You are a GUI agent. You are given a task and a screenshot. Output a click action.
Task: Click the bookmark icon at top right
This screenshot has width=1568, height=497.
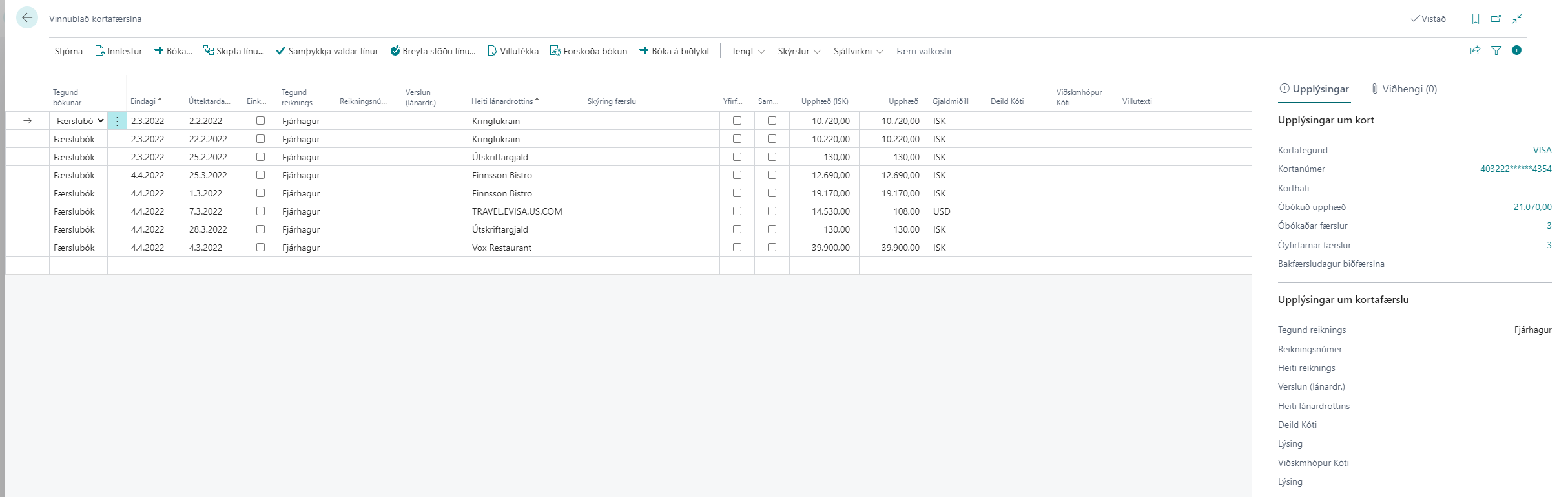(1475, 19)
